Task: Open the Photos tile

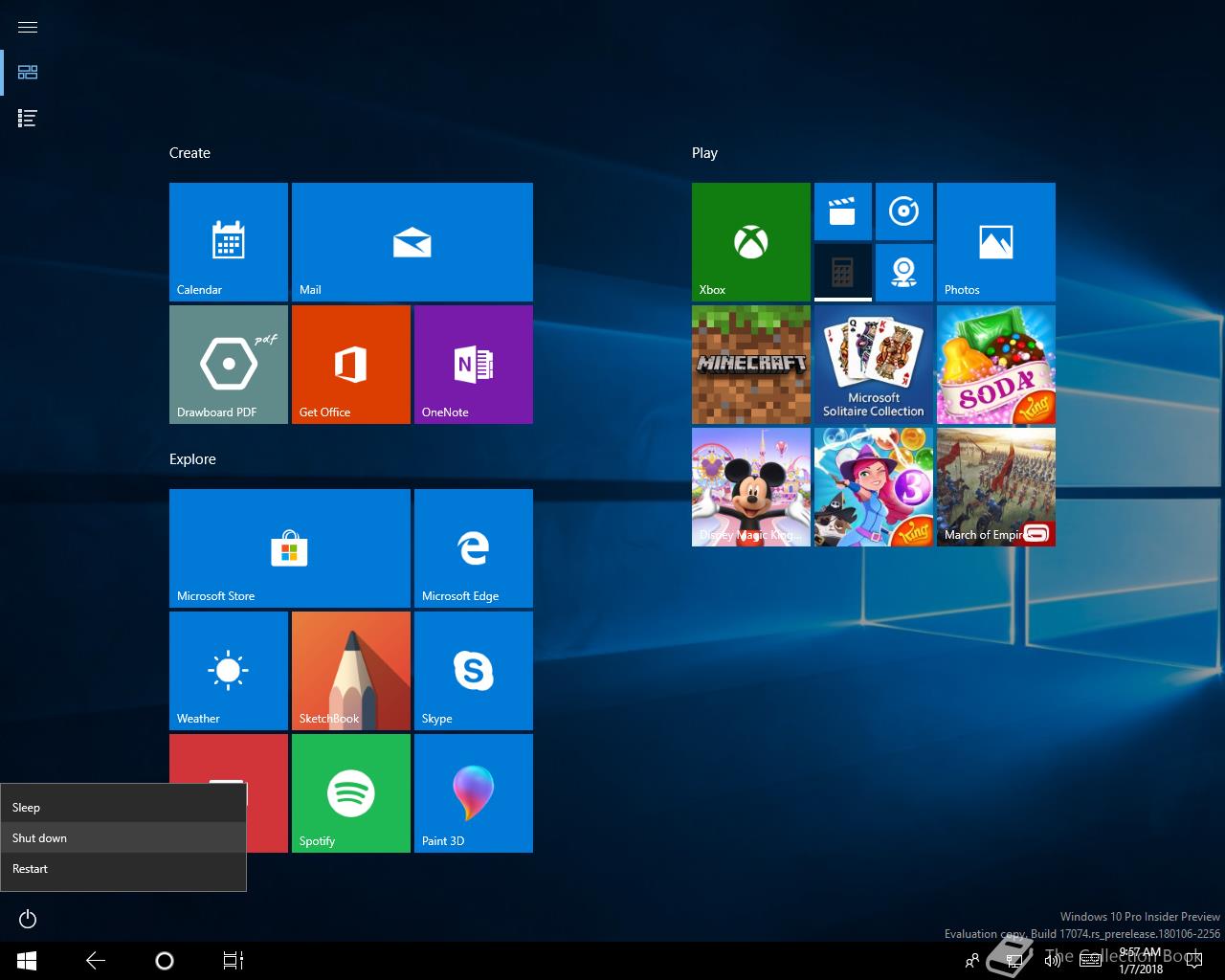Action: coord(996,242)
